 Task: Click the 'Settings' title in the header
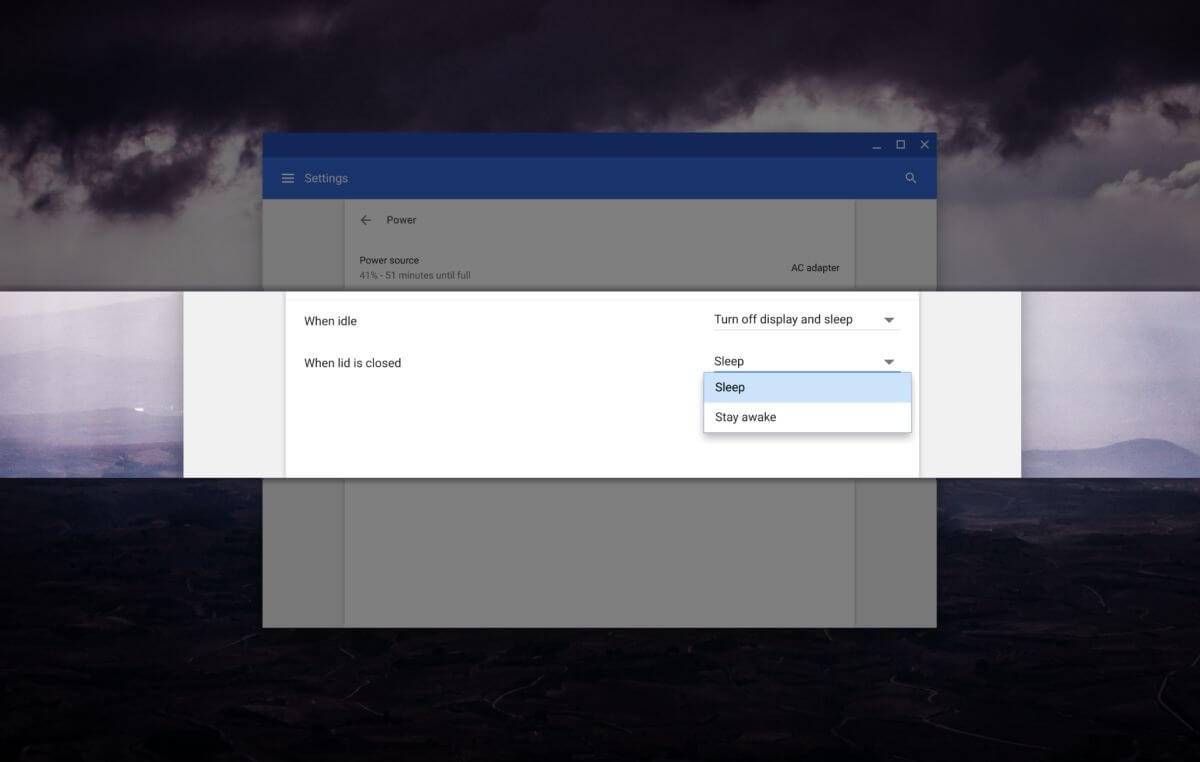click(326, 178)
